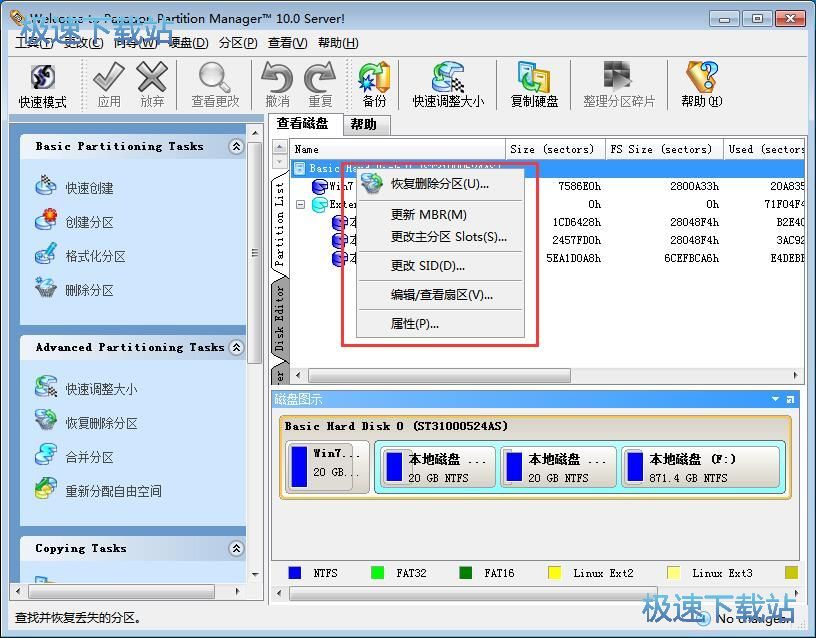Click the 2800A33h FS size cell

pos(694,186)
